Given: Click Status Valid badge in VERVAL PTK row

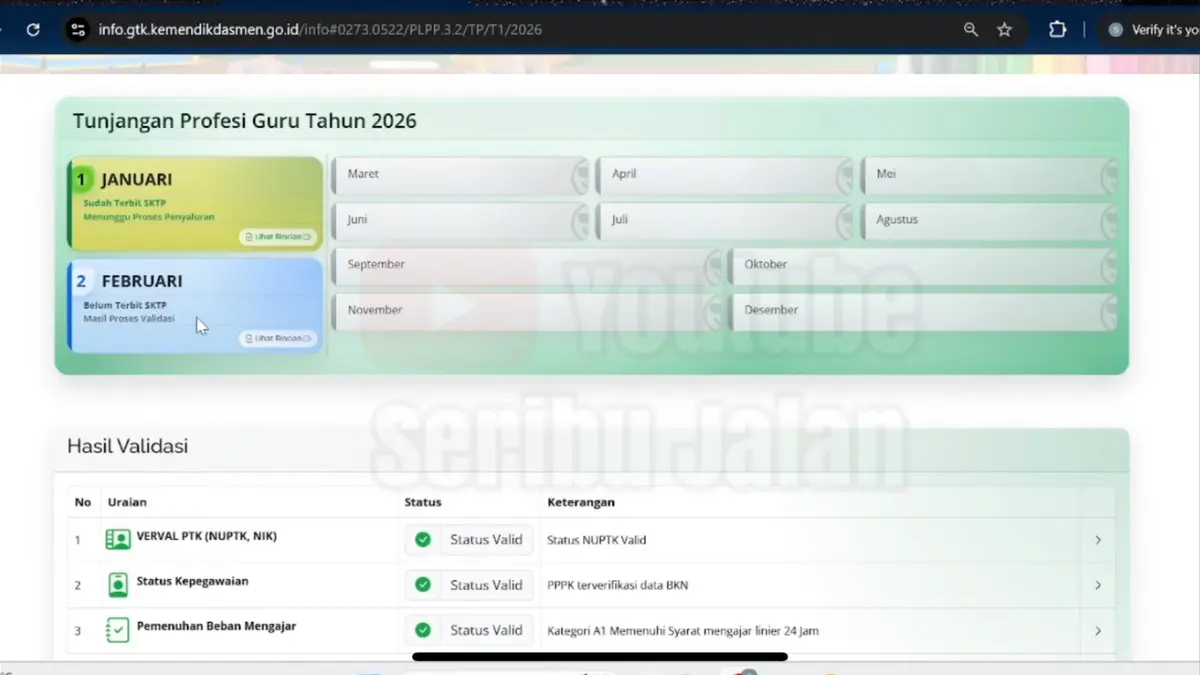Looking at the screenshot, I should coord(469,540).
